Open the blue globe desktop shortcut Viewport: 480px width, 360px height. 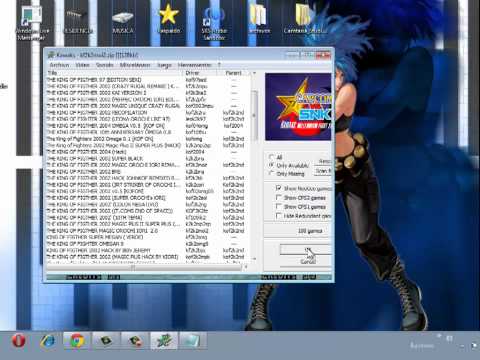click(214, 23)
